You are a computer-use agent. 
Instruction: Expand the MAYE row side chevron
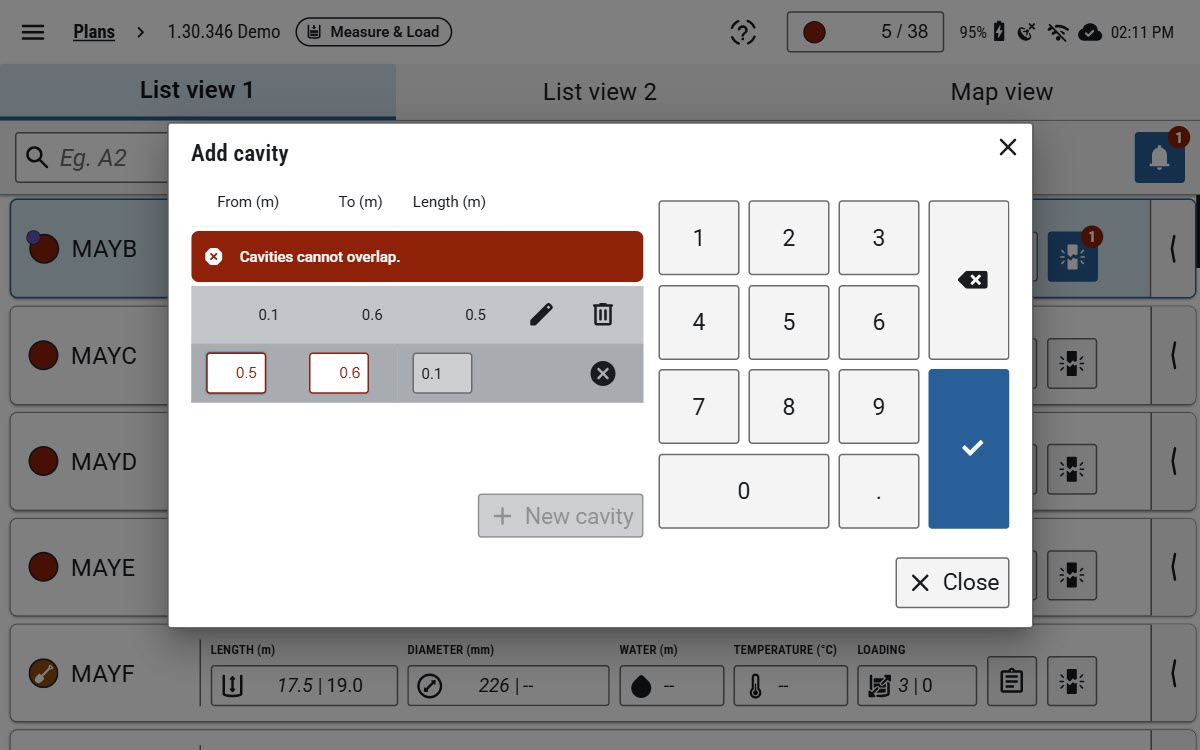1174,567
